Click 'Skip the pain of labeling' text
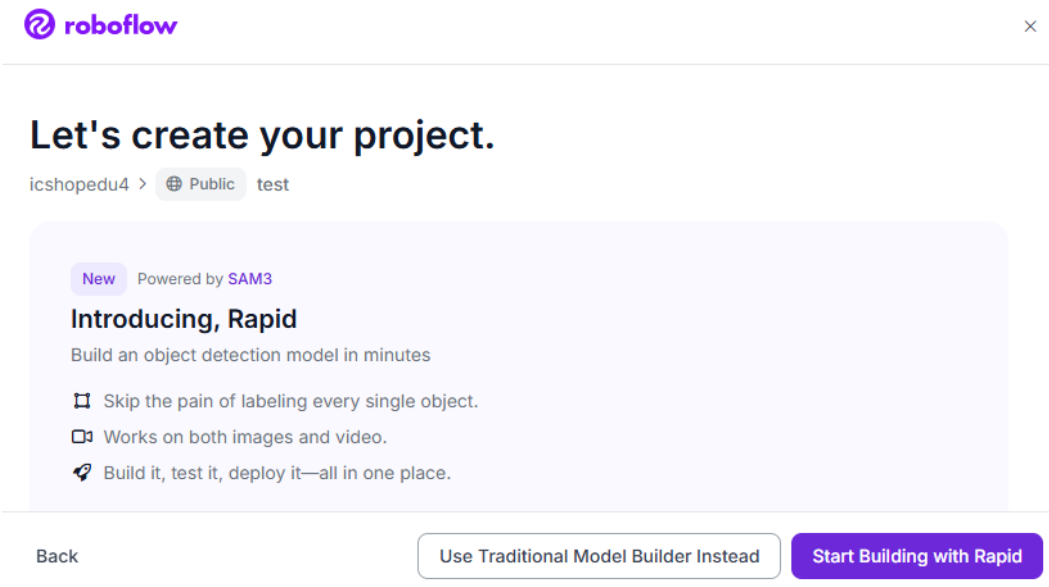1049x587 pixels. (291, 401)
